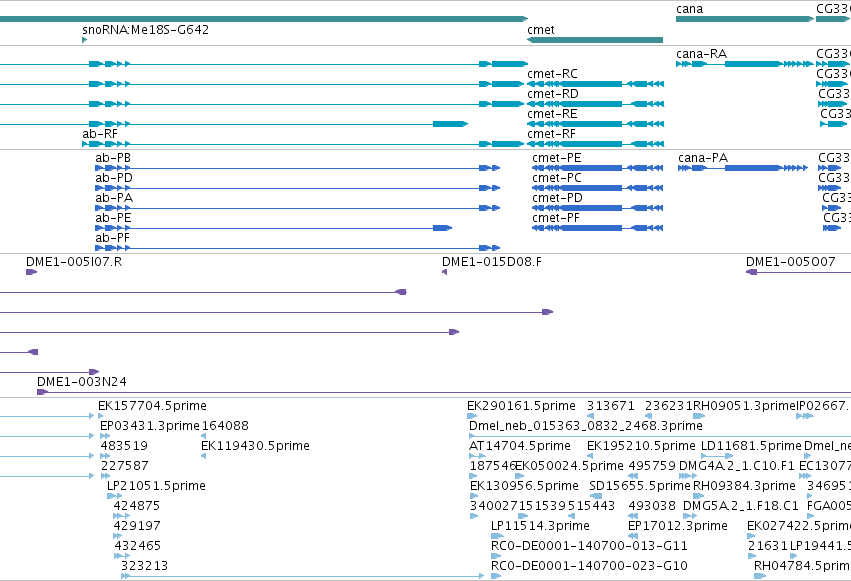Select the ab-RF transcript label
Screen dimensions: 851x581
pyautogui.click(x=100, y=133)
